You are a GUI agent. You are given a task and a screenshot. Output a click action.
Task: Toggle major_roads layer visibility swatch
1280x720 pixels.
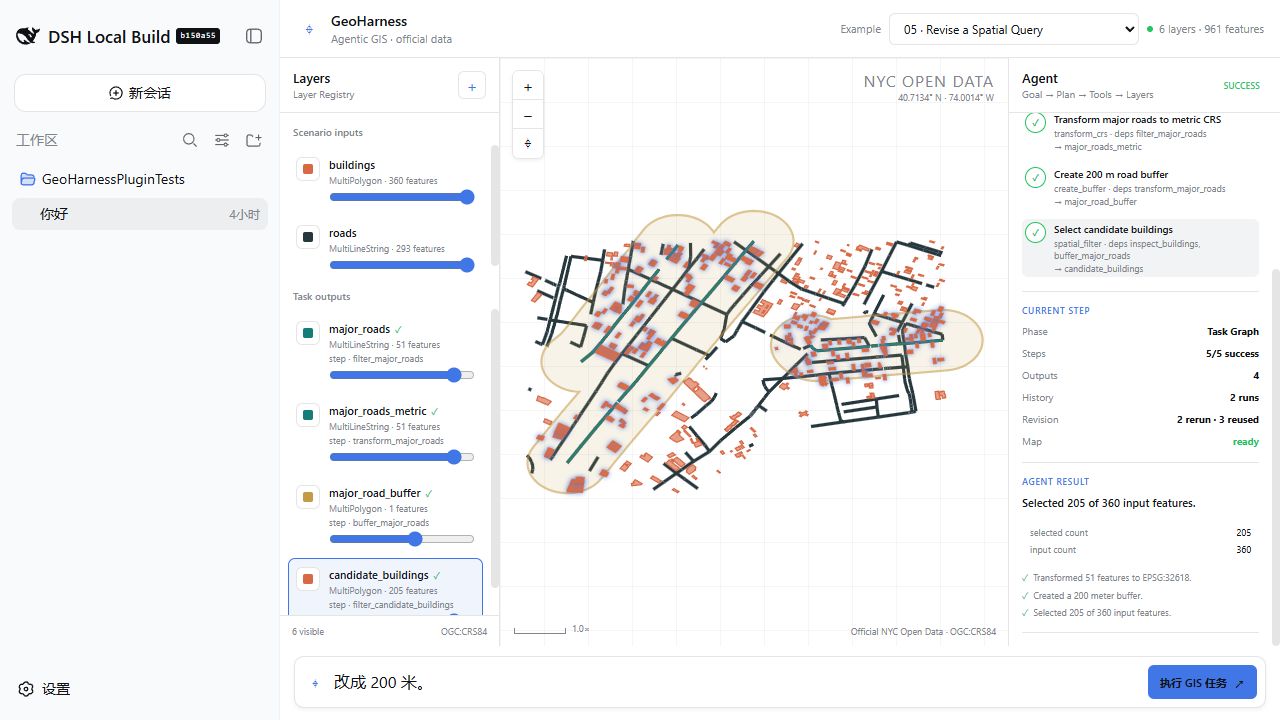(x=308, y=333)
